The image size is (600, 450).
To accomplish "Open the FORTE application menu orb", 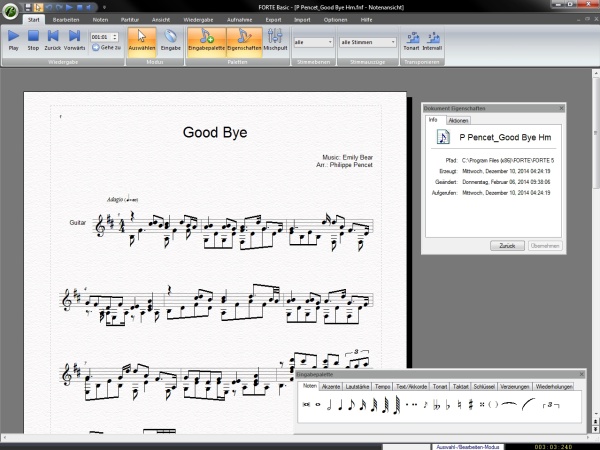I will pyautogui.click(x=11, y=10).
